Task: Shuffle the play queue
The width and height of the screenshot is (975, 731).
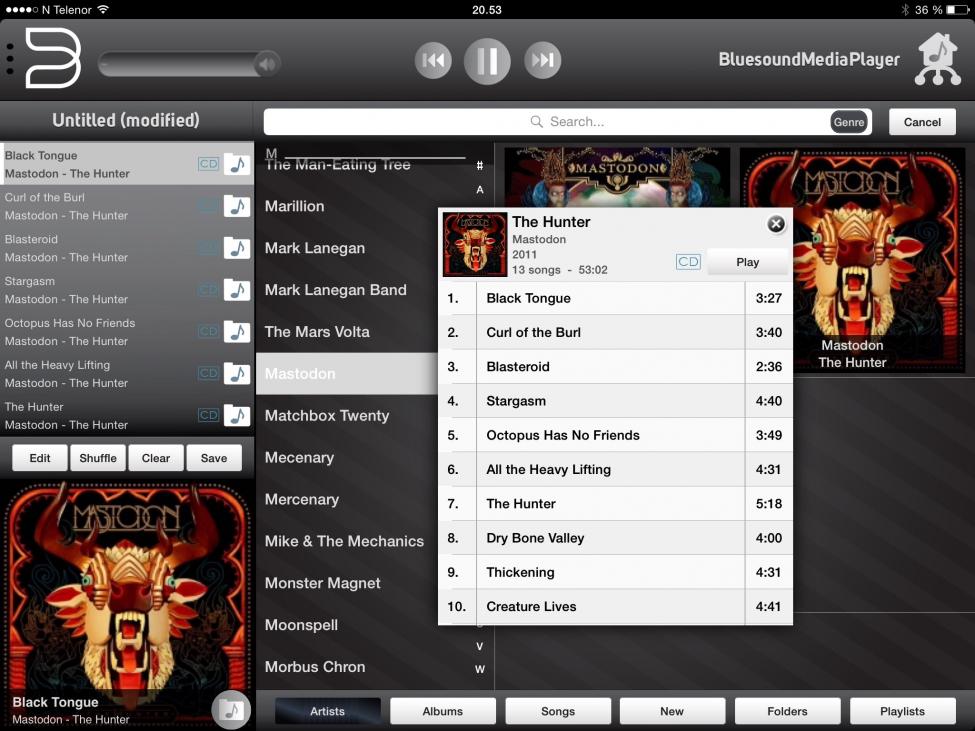Action: pyautogui.click(x=98, y=458)
